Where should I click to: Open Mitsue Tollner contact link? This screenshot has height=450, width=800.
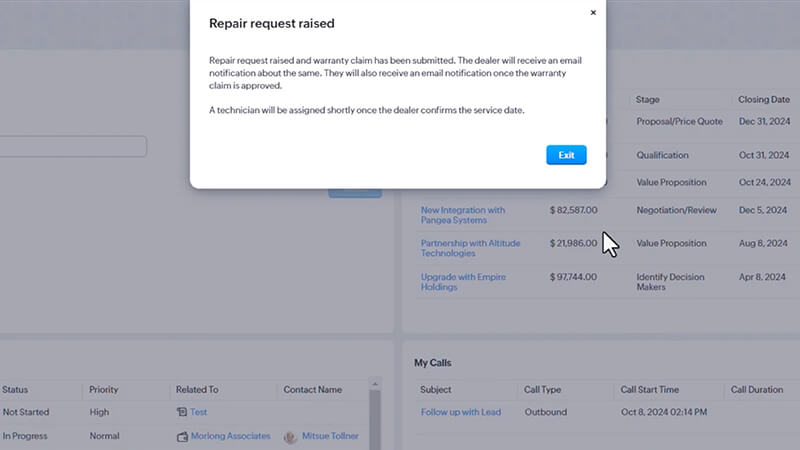(330, 436)
